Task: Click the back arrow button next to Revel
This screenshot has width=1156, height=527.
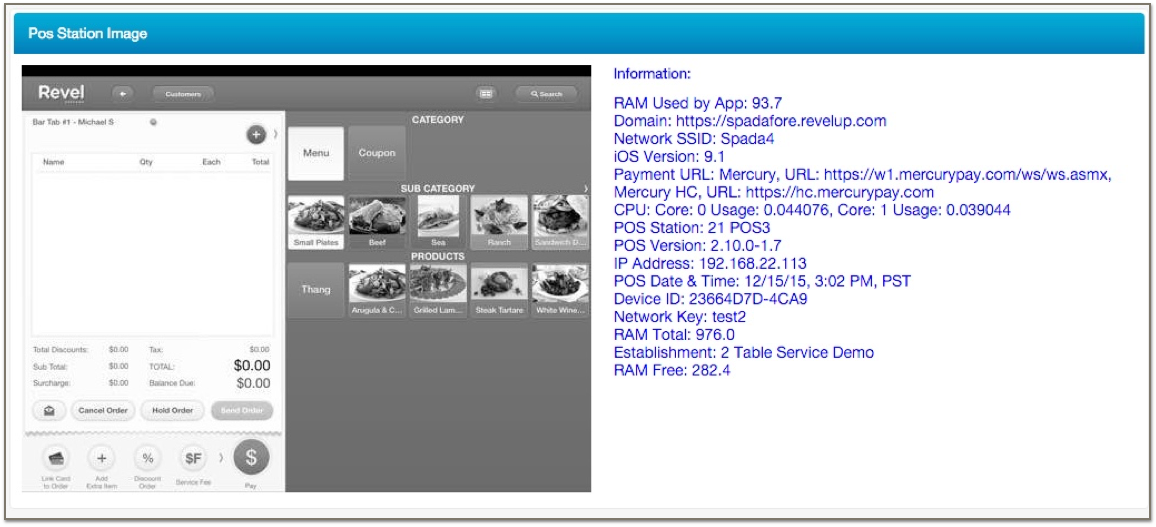Action: 123,94
